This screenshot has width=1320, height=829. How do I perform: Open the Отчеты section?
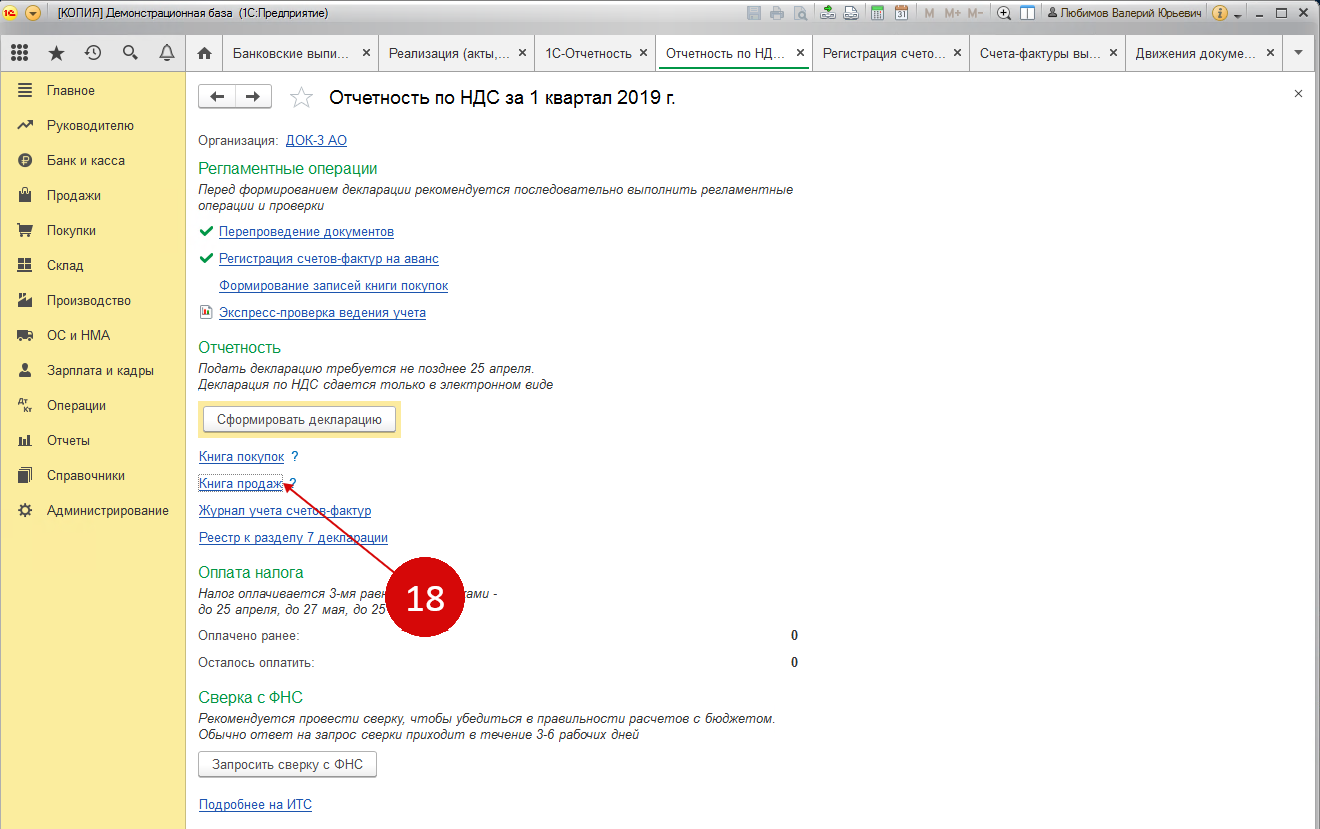pyautogui.click(x=93, y=441)
